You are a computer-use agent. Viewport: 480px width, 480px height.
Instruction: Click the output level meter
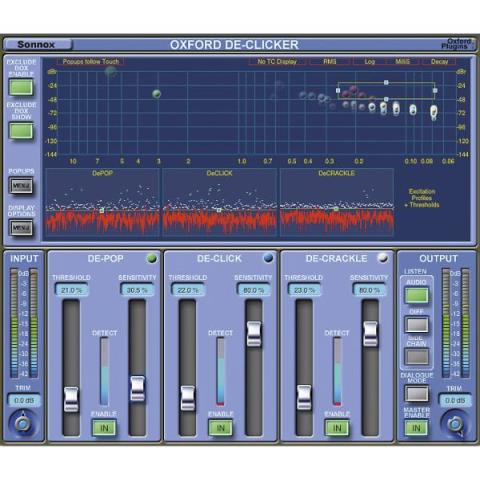(x=455, y=323)
